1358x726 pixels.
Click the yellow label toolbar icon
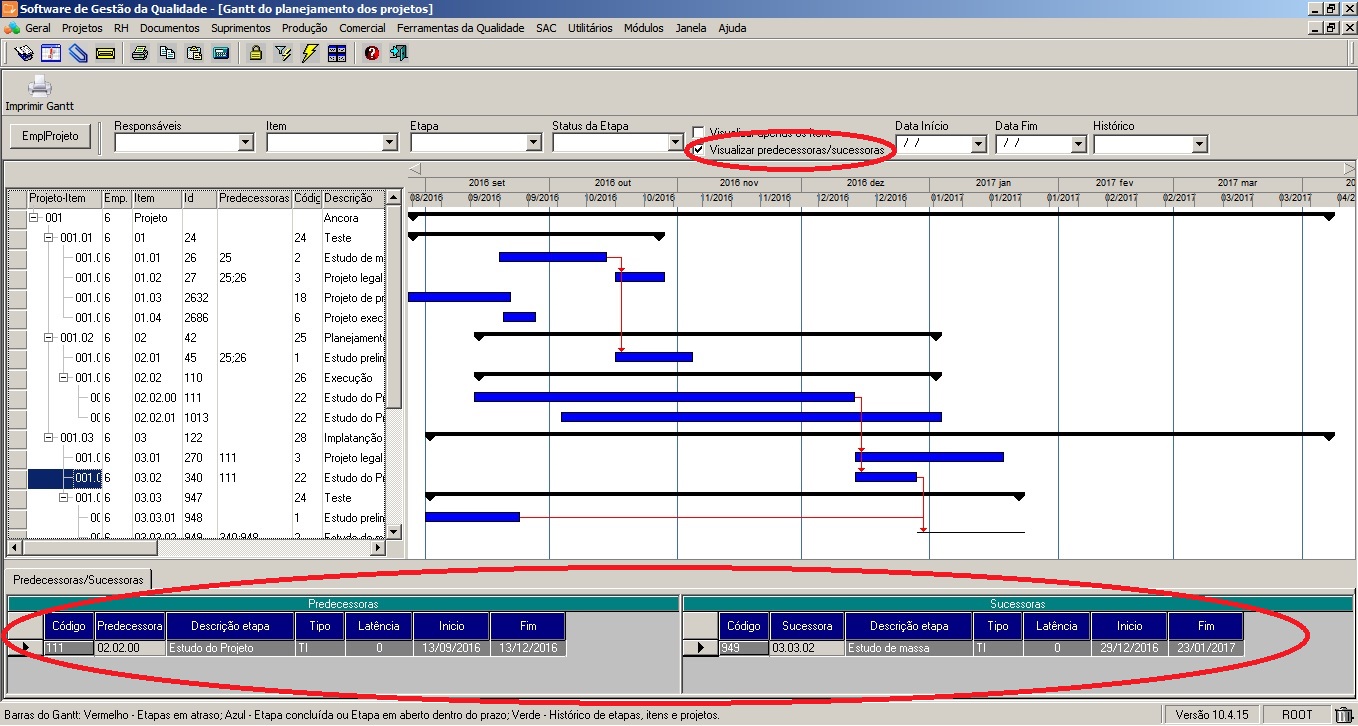pyautogui.click(x=105, y=53)
